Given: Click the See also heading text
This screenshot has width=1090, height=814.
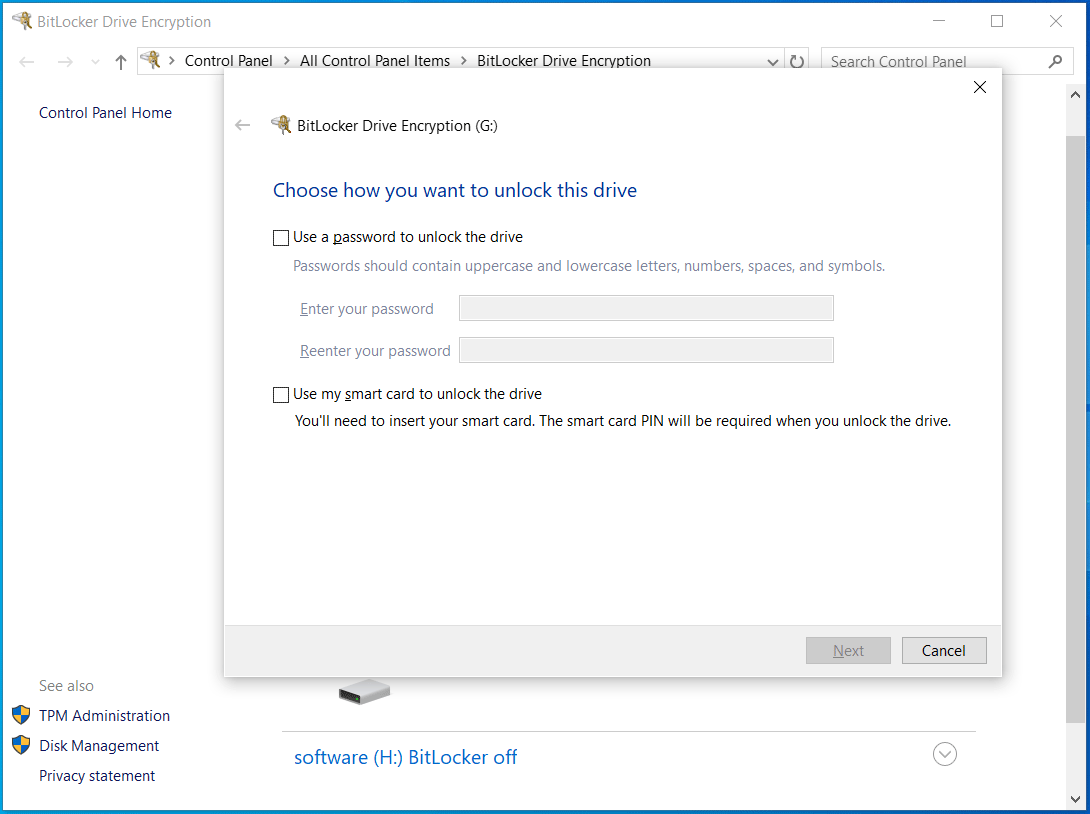Looking at the screenshot, I should coord(66,685).
